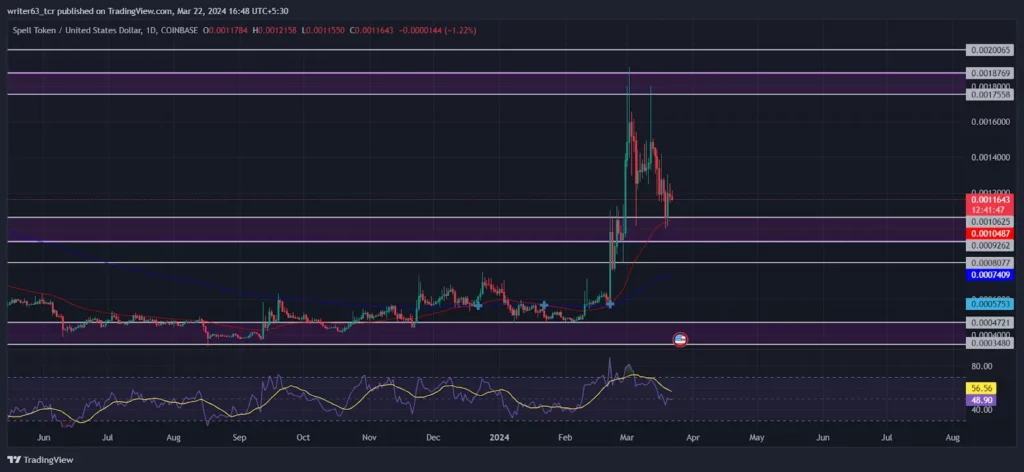Viewport: 1024px width, 472px height.
Task: Click the purple RSI value label 48.90
Action: pos(982,398)
